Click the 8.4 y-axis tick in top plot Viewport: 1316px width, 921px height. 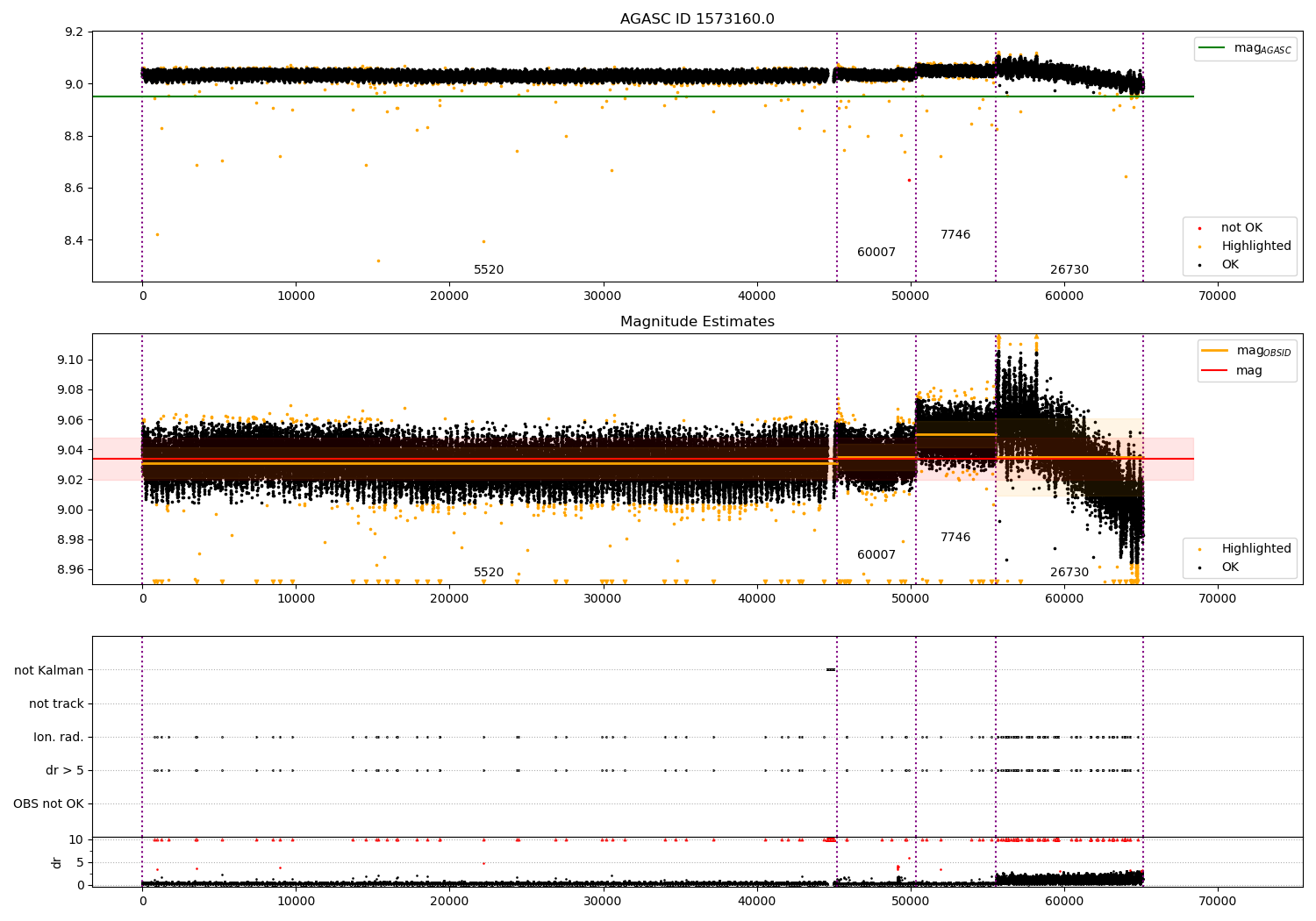(x=75, y=241)
